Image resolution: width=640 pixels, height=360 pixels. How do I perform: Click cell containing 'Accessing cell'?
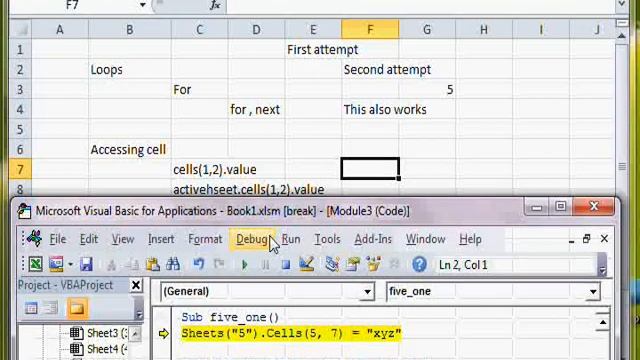tap(130, 149)
